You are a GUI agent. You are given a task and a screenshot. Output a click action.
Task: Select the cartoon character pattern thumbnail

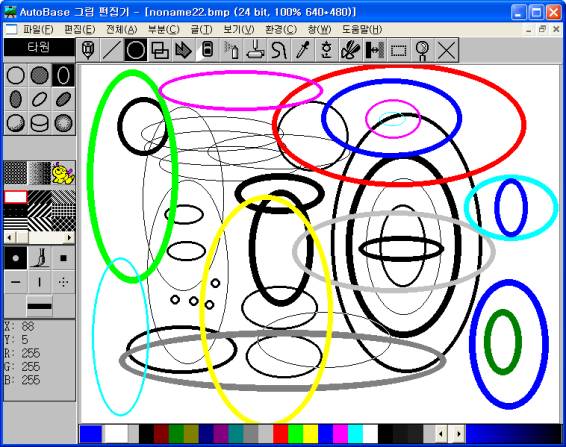click(63, 173)
